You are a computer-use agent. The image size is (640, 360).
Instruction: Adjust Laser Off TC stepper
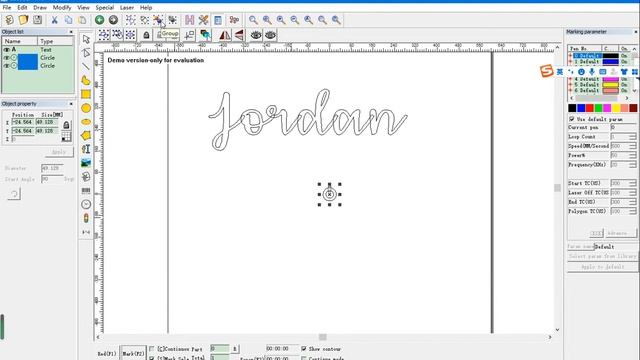coord(632,192)
